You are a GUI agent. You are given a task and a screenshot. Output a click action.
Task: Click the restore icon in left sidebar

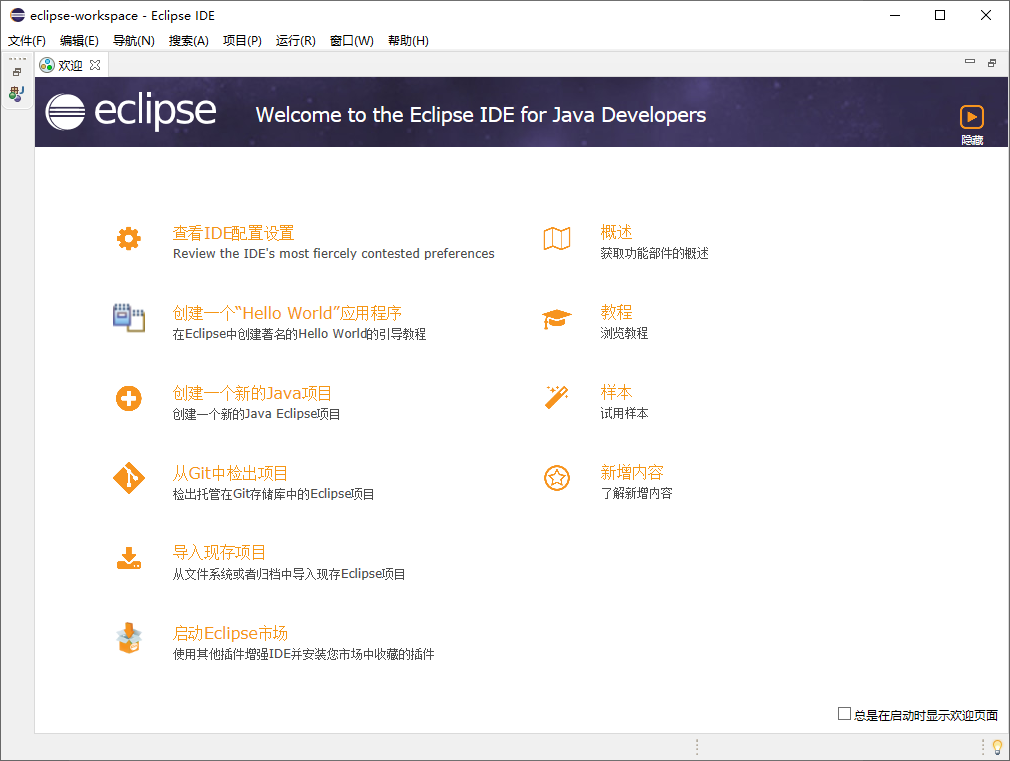17,72
